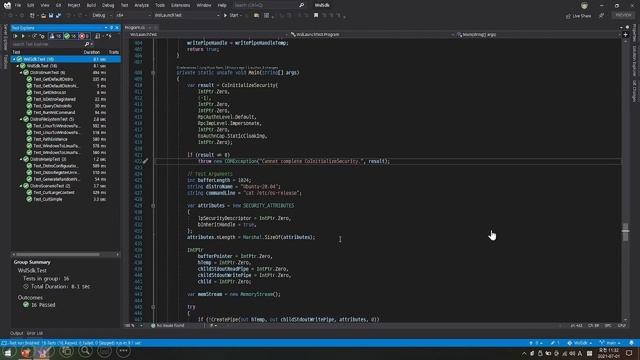640x360 pixels.
Task: Click the taskbar clock
Action: pyautogui.click(x=609, y=353)
